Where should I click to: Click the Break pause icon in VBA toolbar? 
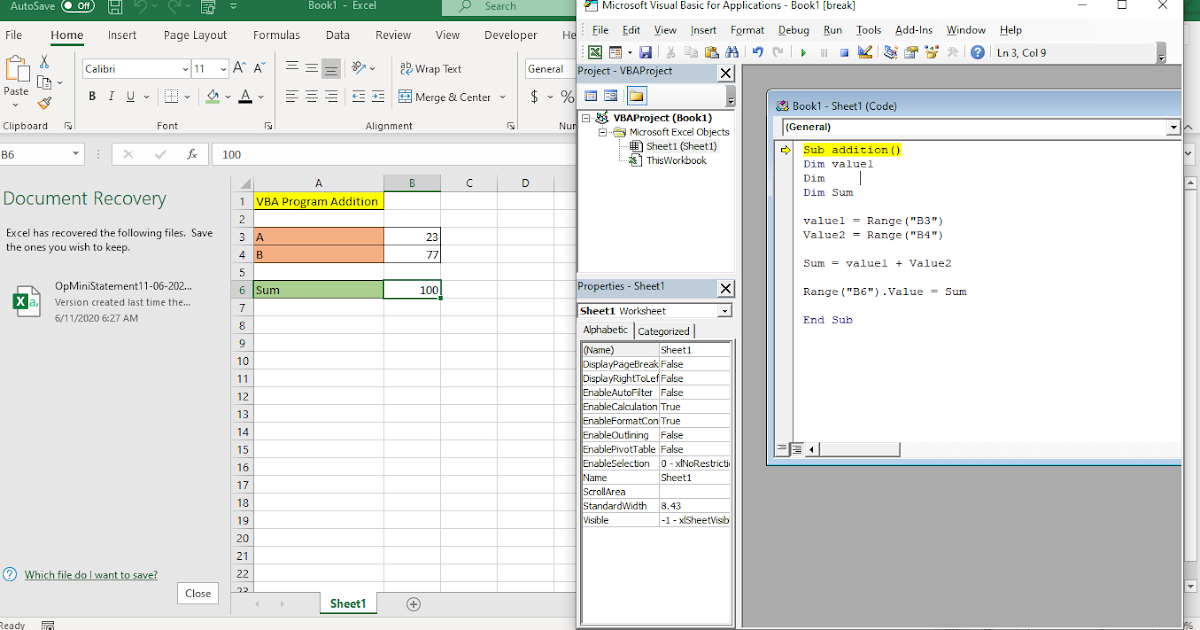(x=823, y=52)
